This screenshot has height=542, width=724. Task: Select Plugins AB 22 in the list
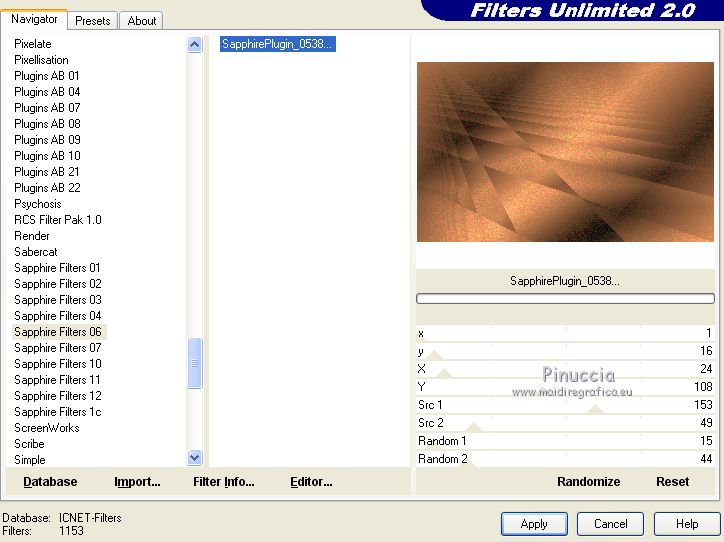tap(47, 188)
